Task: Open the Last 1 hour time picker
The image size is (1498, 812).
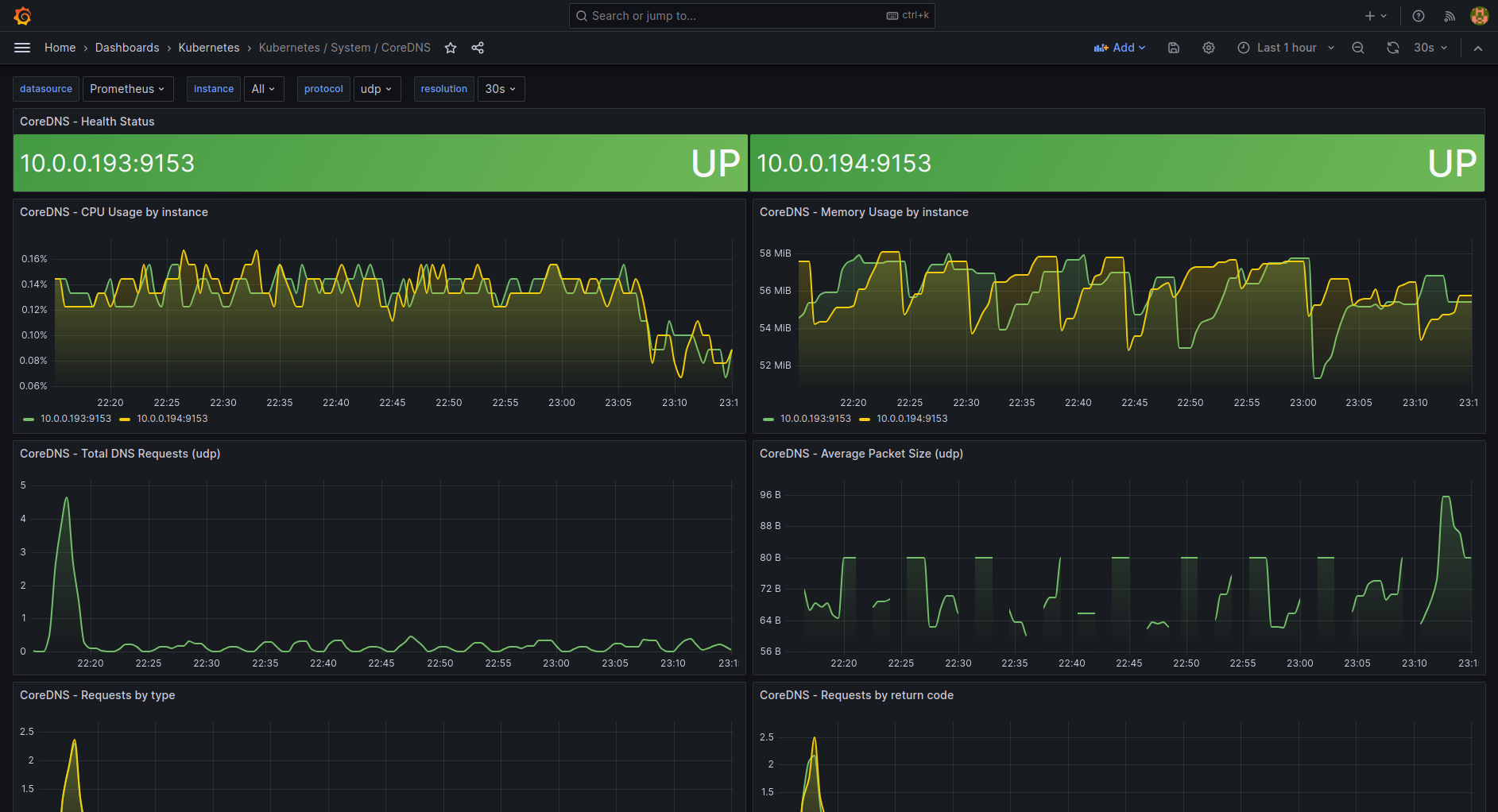Action: [x=1286, y=48]
